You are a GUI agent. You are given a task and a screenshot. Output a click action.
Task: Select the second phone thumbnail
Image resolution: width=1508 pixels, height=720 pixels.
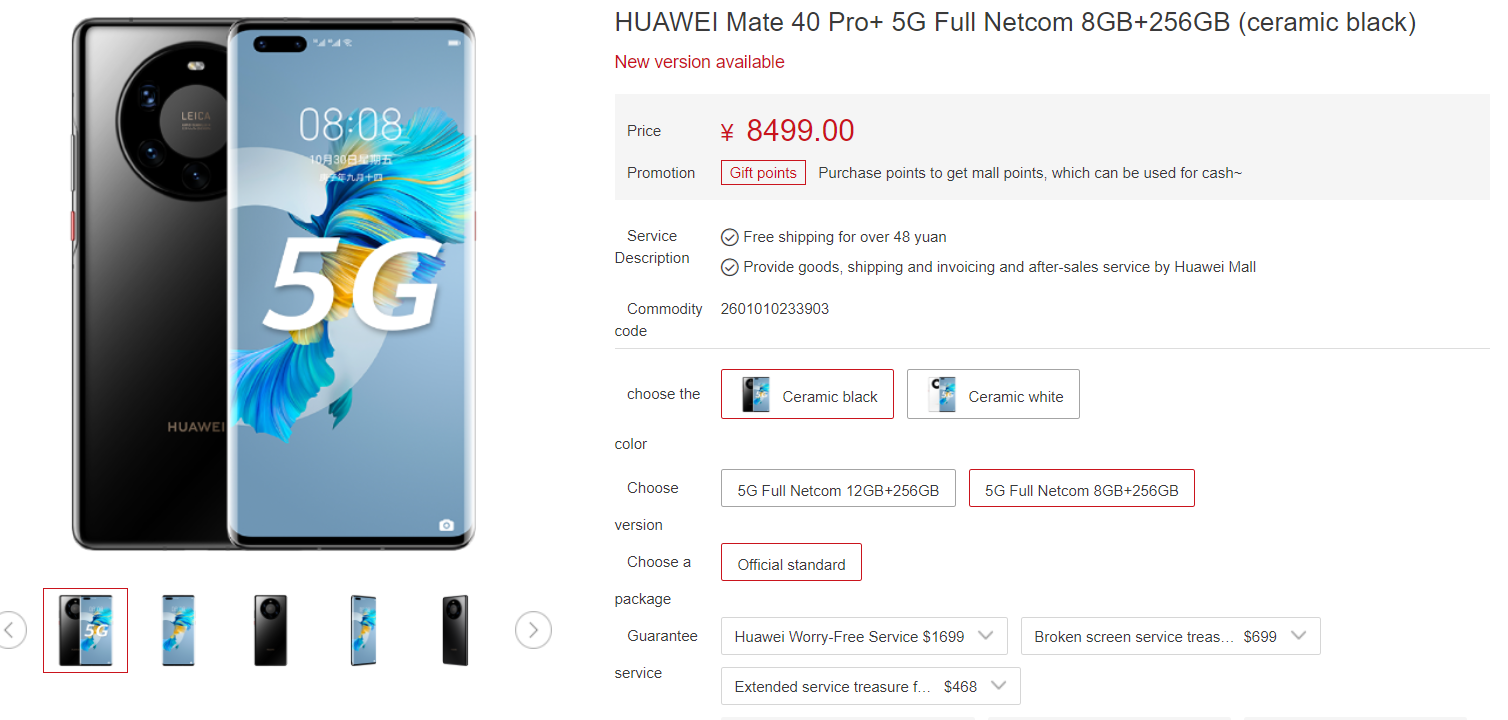pos(177,630)
